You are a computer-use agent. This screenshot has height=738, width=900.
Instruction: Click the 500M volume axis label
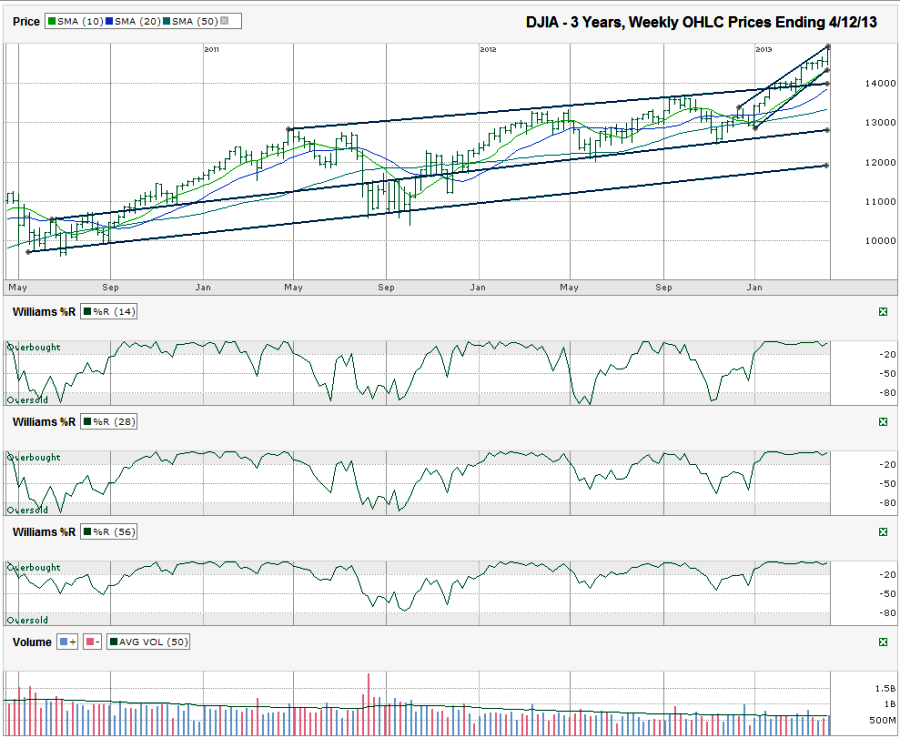882,720
